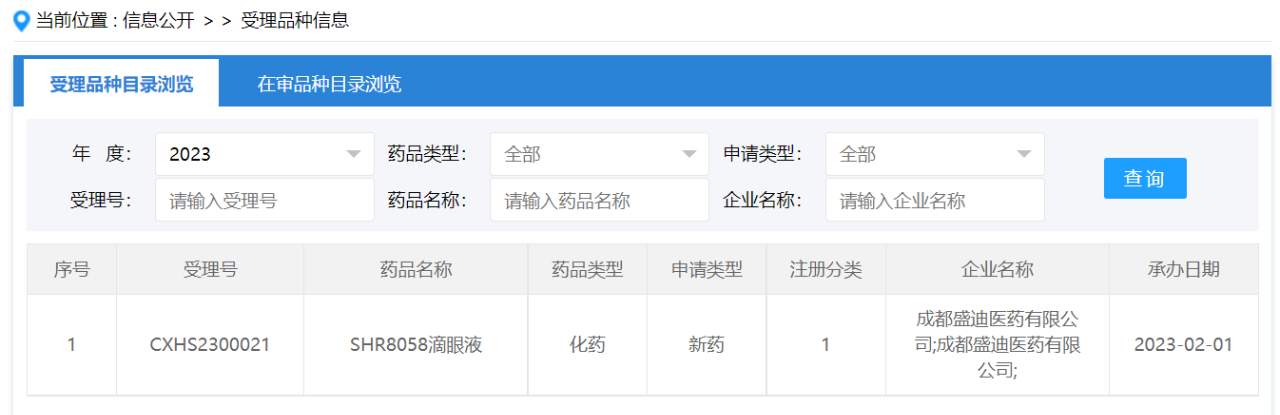Viewport: 1280px width, 415px height.
Task: Select the 成都盛迪医药有限公司 company cell
Action: pos(997,345)
